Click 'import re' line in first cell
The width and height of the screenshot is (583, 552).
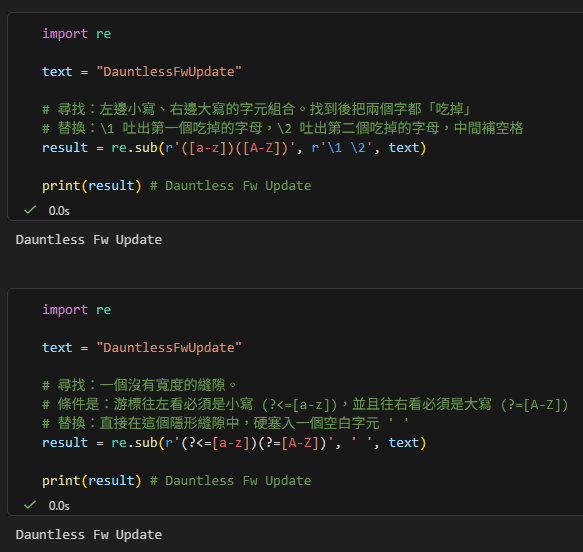point(77,34)
